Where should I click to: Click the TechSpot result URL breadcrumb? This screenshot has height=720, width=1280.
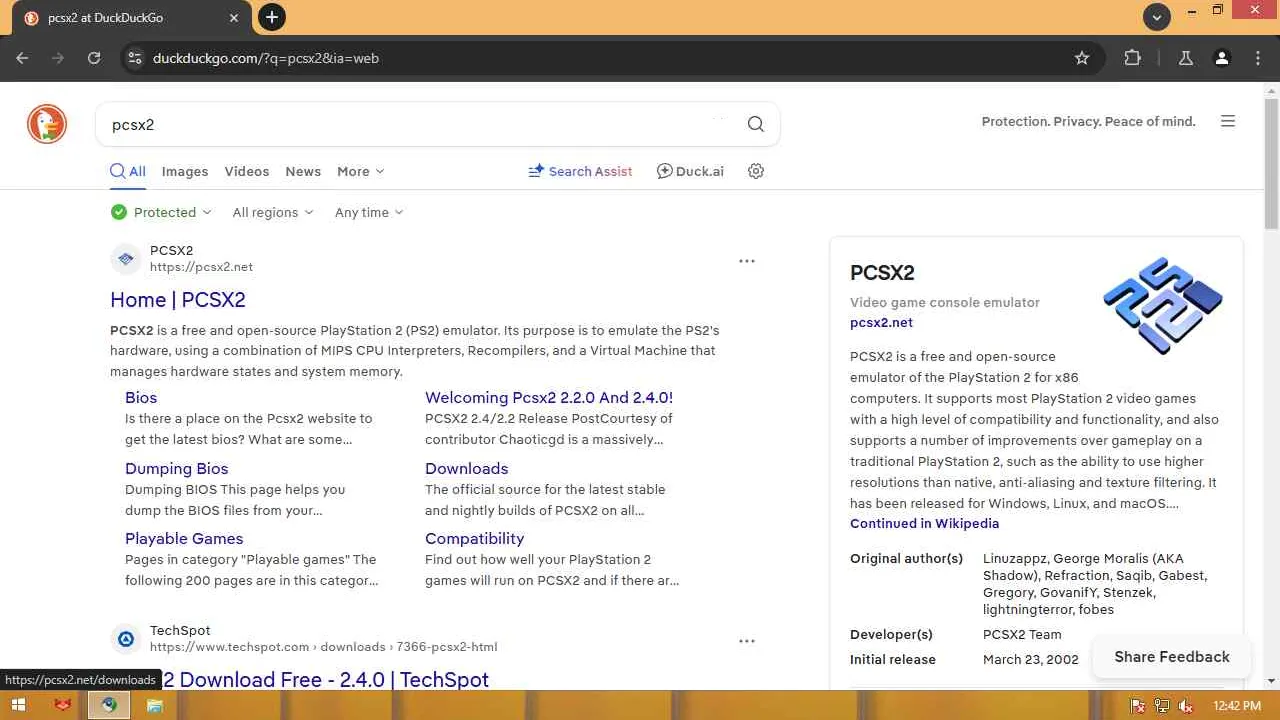click(x=323, y=647)
